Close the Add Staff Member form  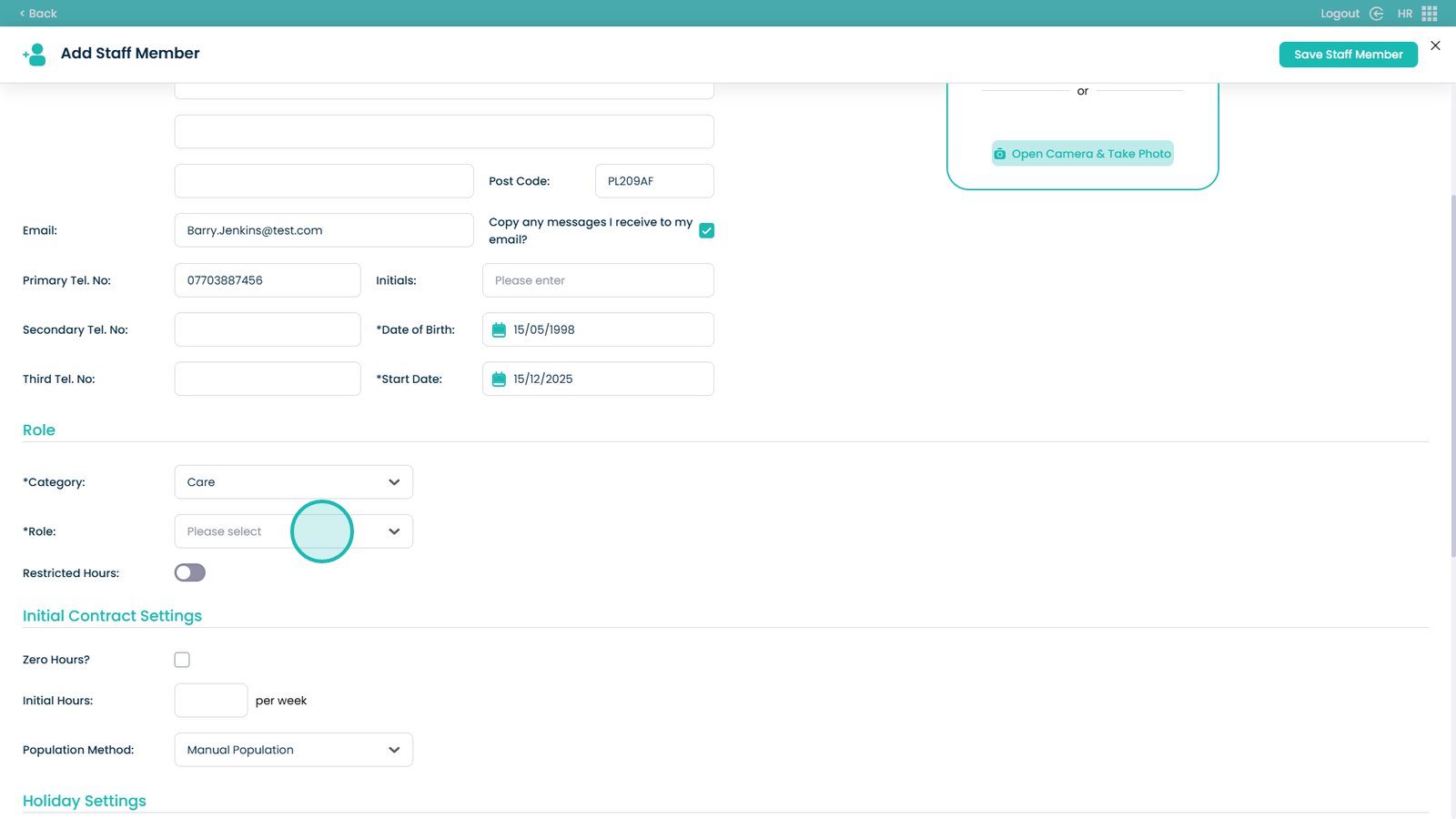[x=1435, y=45]
